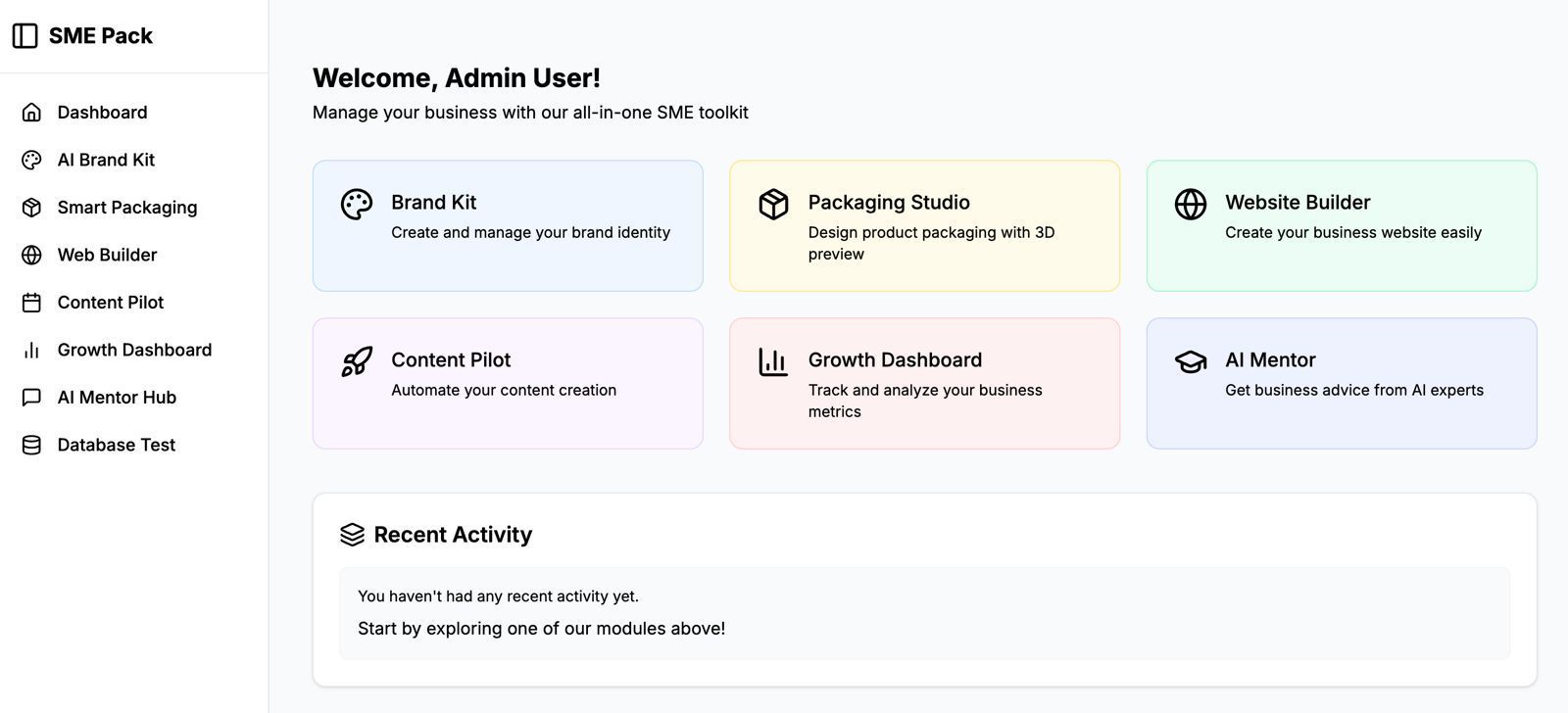
Task: Click the graduation cap icon on AI Mentor card
Action: pyautogui.click(x=1190, y=361)
